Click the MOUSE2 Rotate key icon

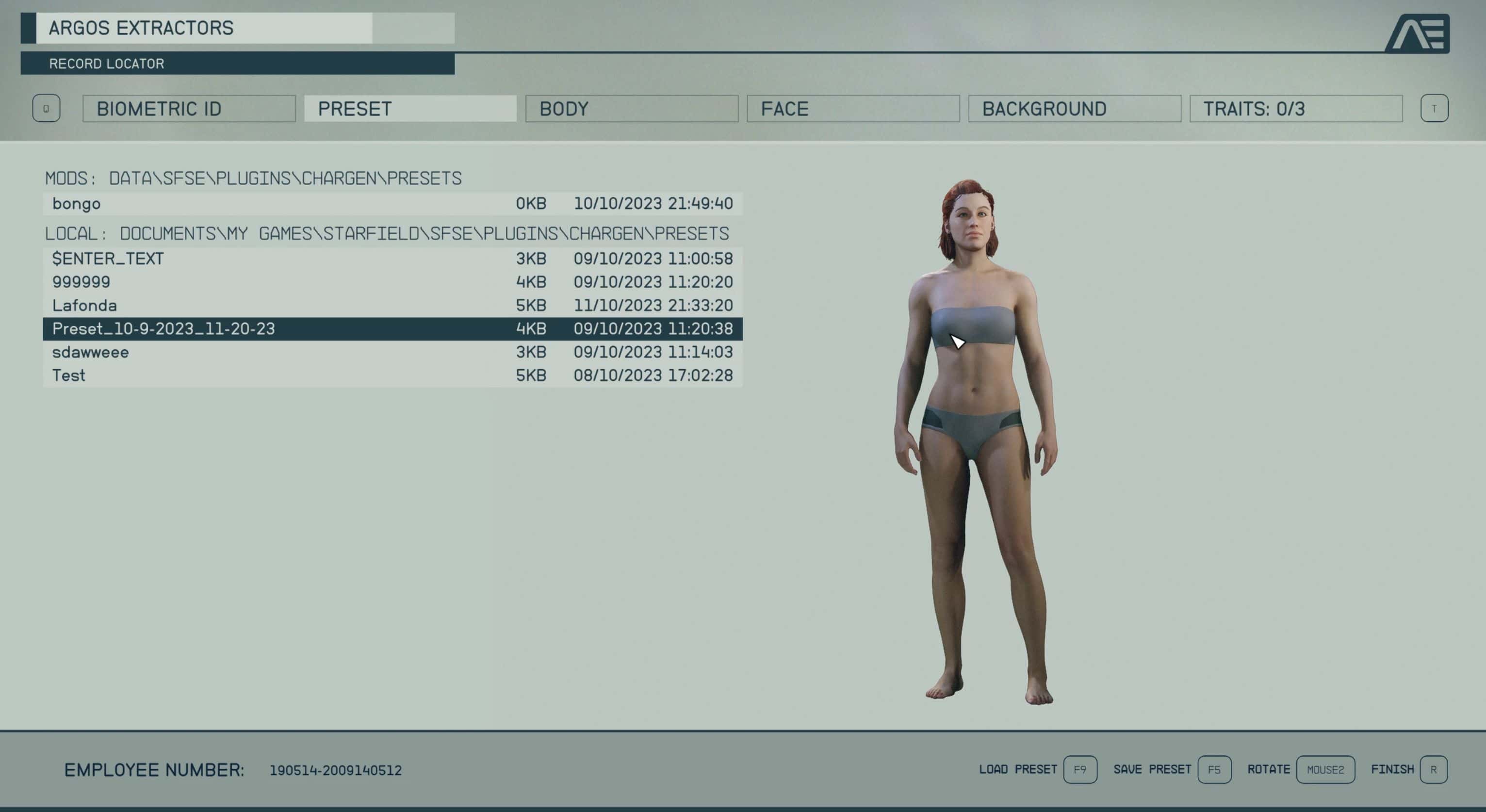pos(1325,769)
